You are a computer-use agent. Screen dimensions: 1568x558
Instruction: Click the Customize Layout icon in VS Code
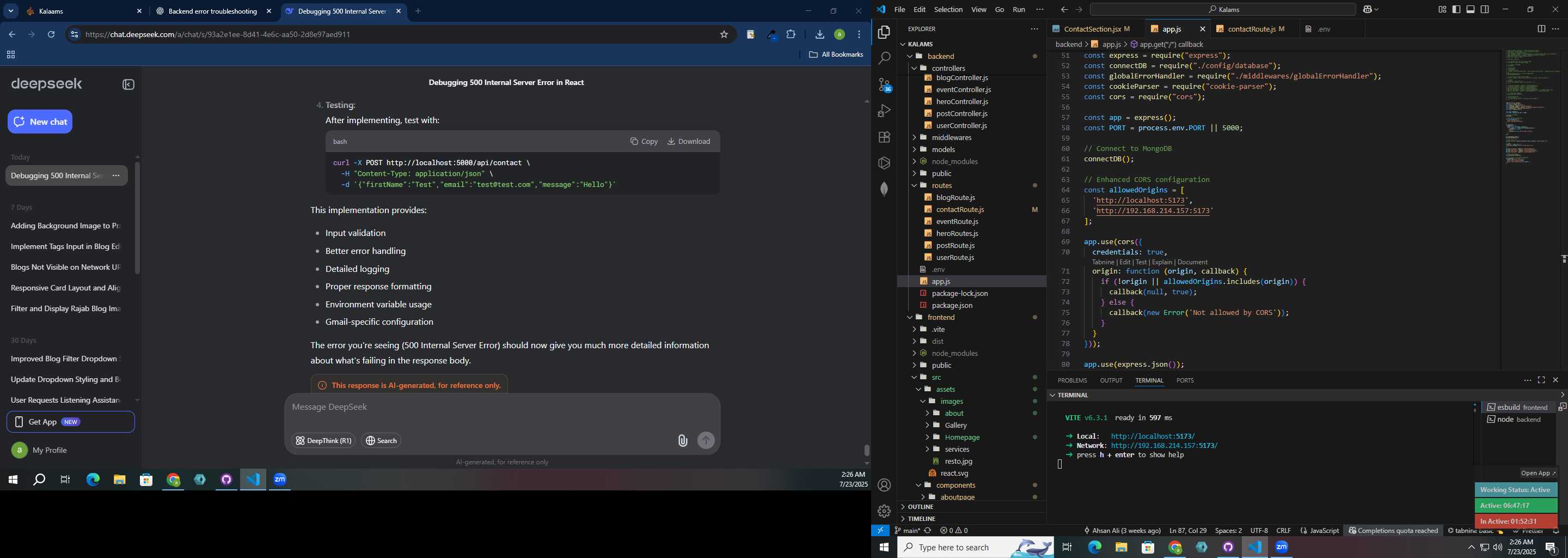click(x=1442, y=10)
